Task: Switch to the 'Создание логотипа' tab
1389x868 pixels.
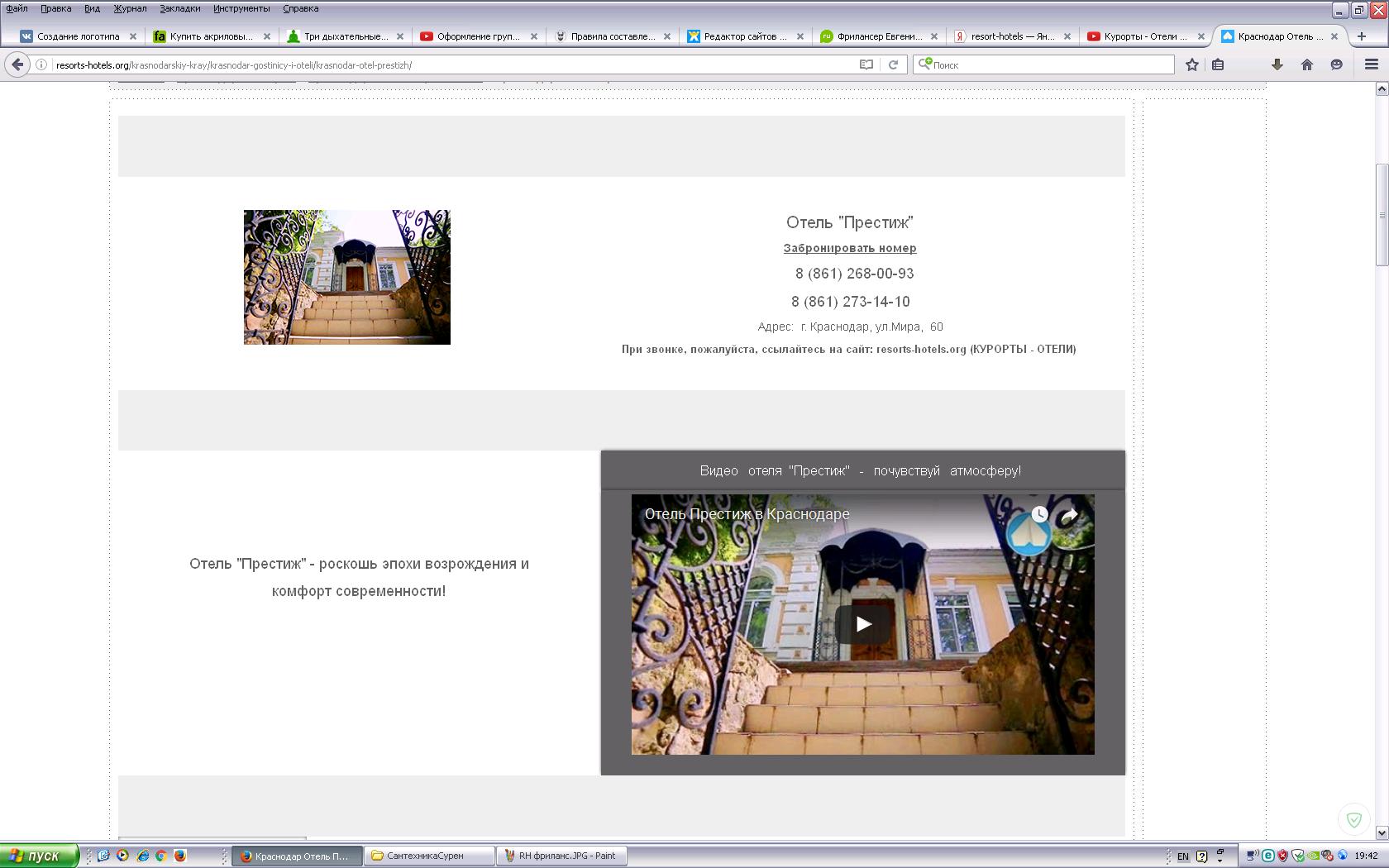Action: pyautogui.click(x=78, y=36)
